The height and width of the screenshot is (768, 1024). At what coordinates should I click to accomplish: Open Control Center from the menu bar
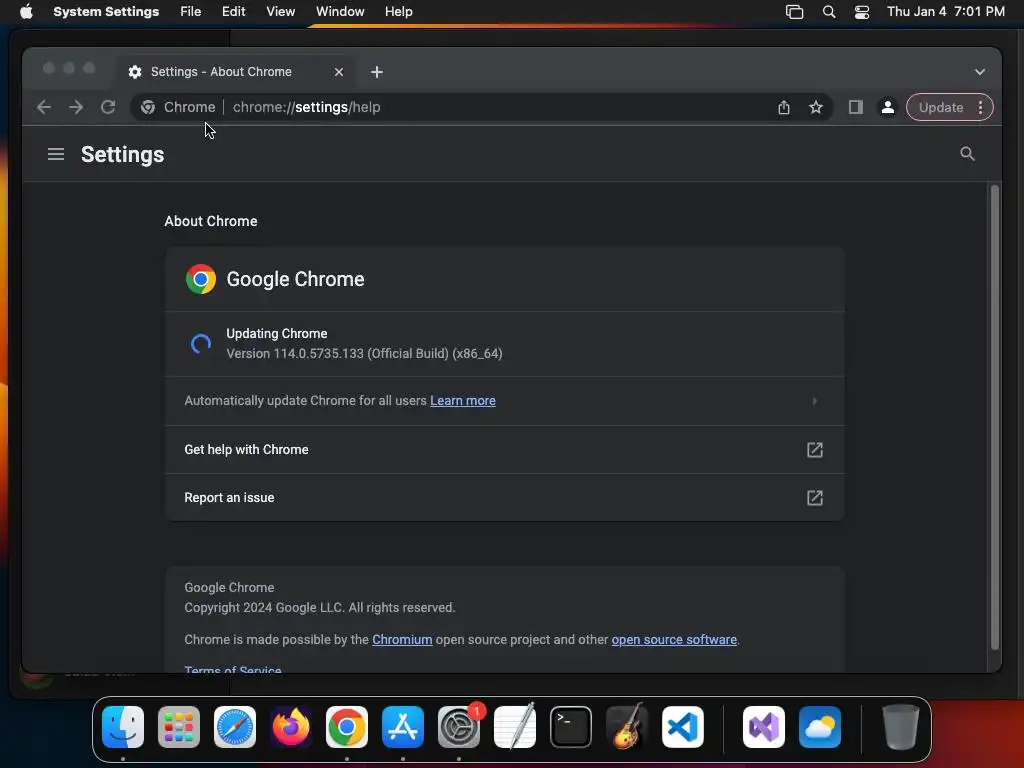pos(861,12)
